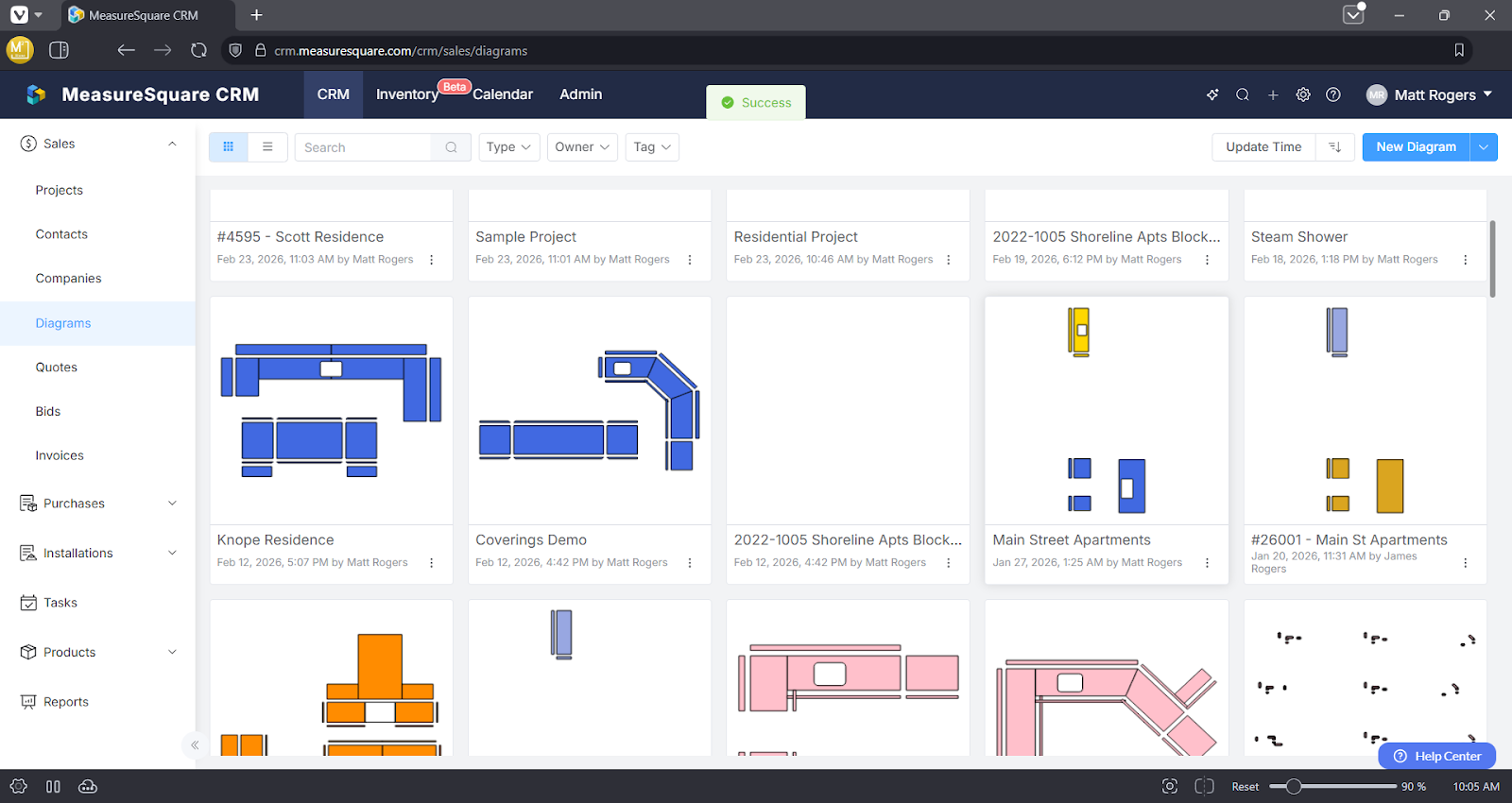The height and width of the screenshot is (803, 1512).
Task: Open Quotes in the Sales sidebar
Action: [x=57, y=367]
